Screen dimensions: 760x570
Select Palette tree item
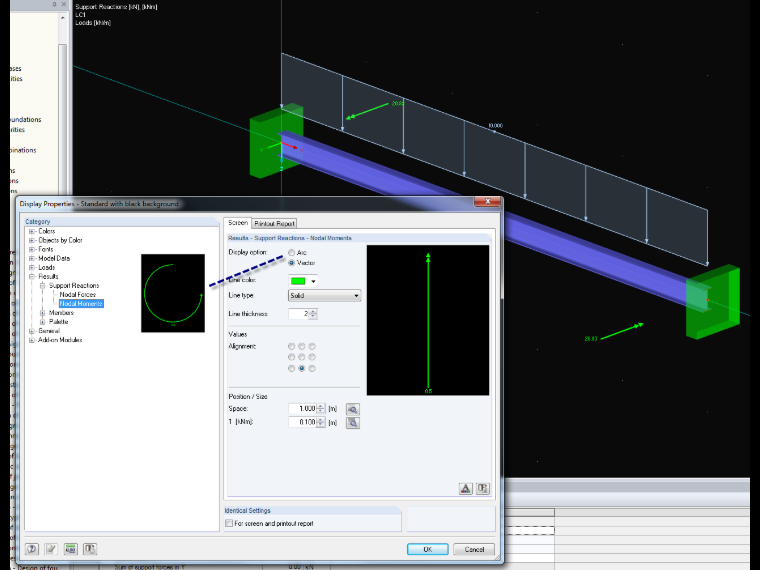(x=59, y=322)
